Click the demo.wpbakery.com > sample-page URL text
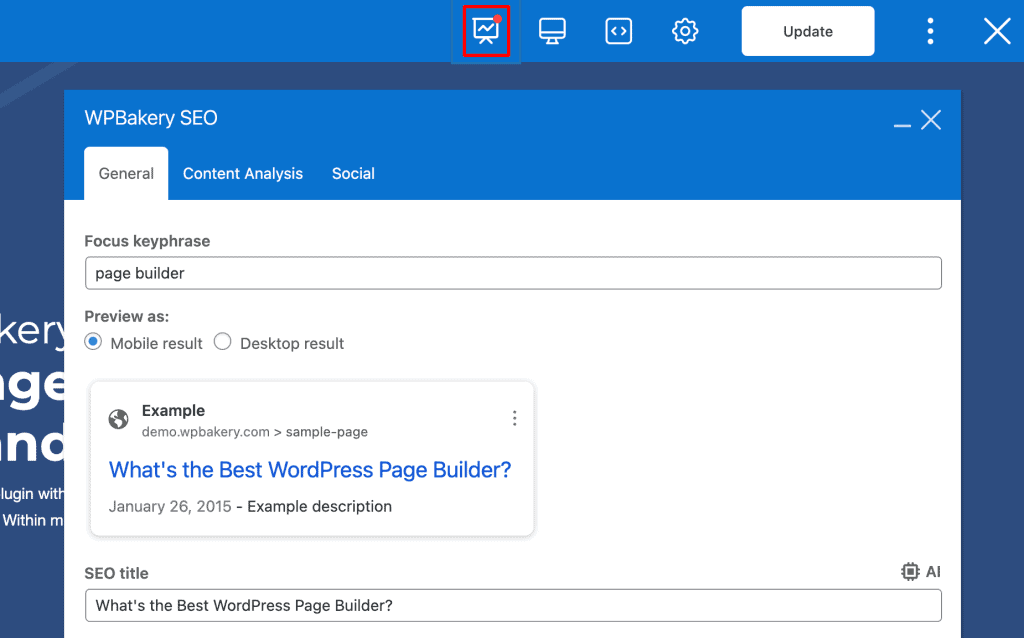Screen dimensions: 1024x638 255,432
